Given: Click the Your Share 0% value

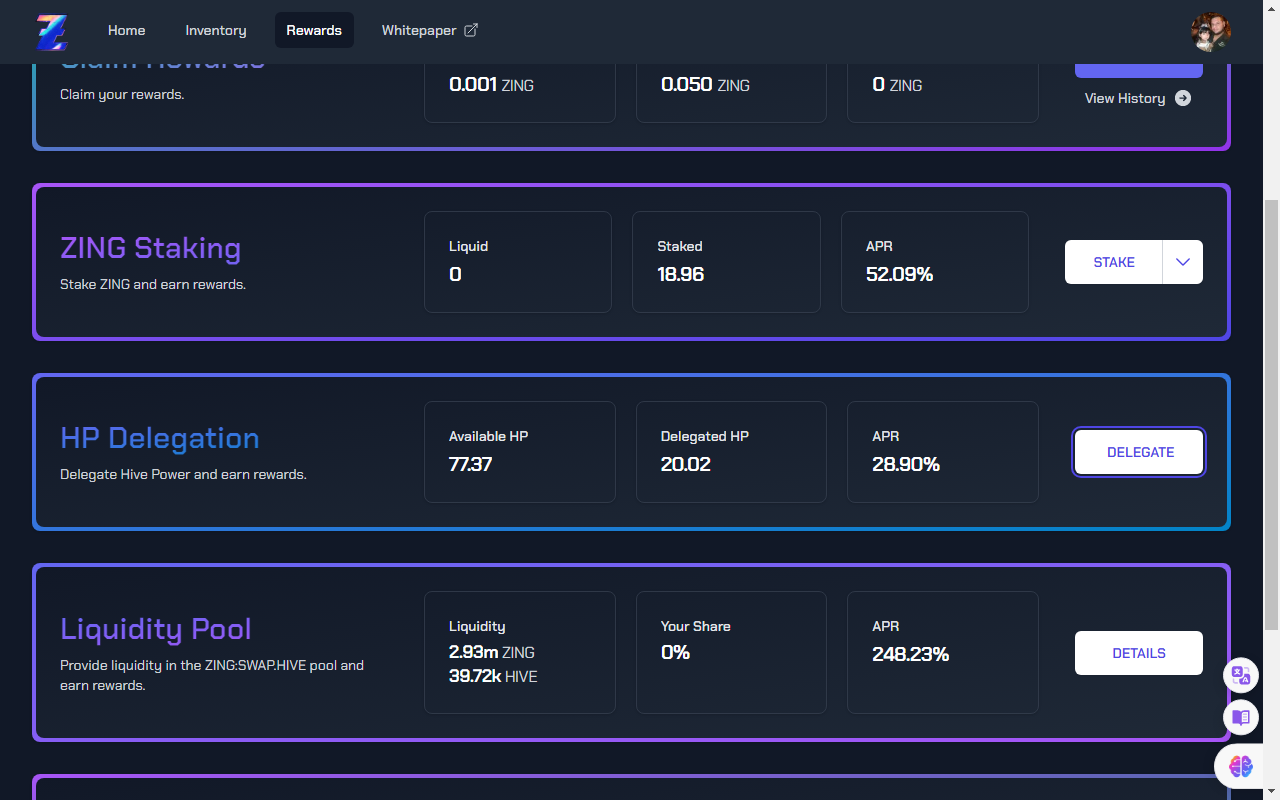Looking at the screenshot, I should click(676, 652).
